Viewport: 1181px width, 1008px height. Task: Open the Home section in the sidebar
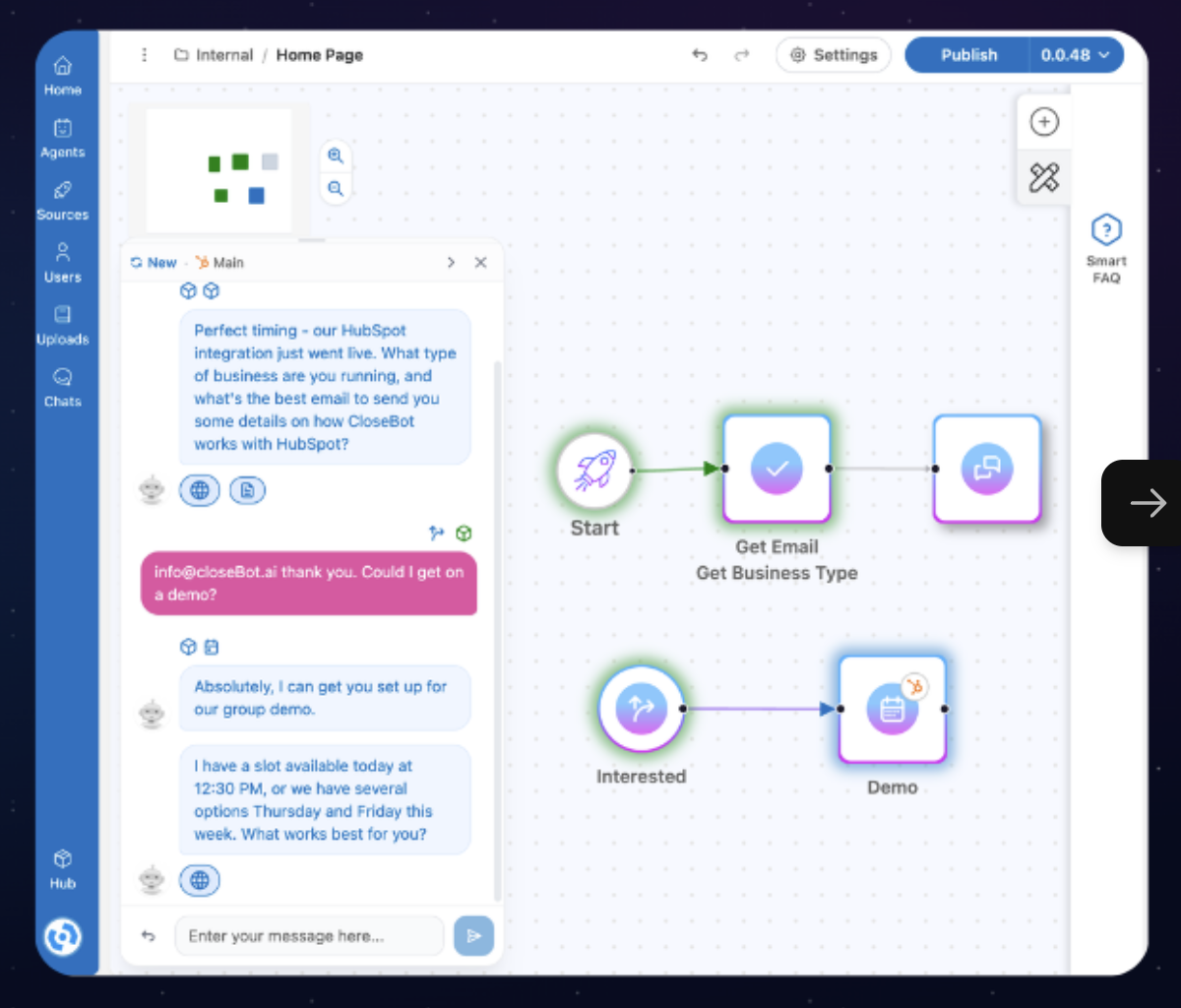coord(62,76)
